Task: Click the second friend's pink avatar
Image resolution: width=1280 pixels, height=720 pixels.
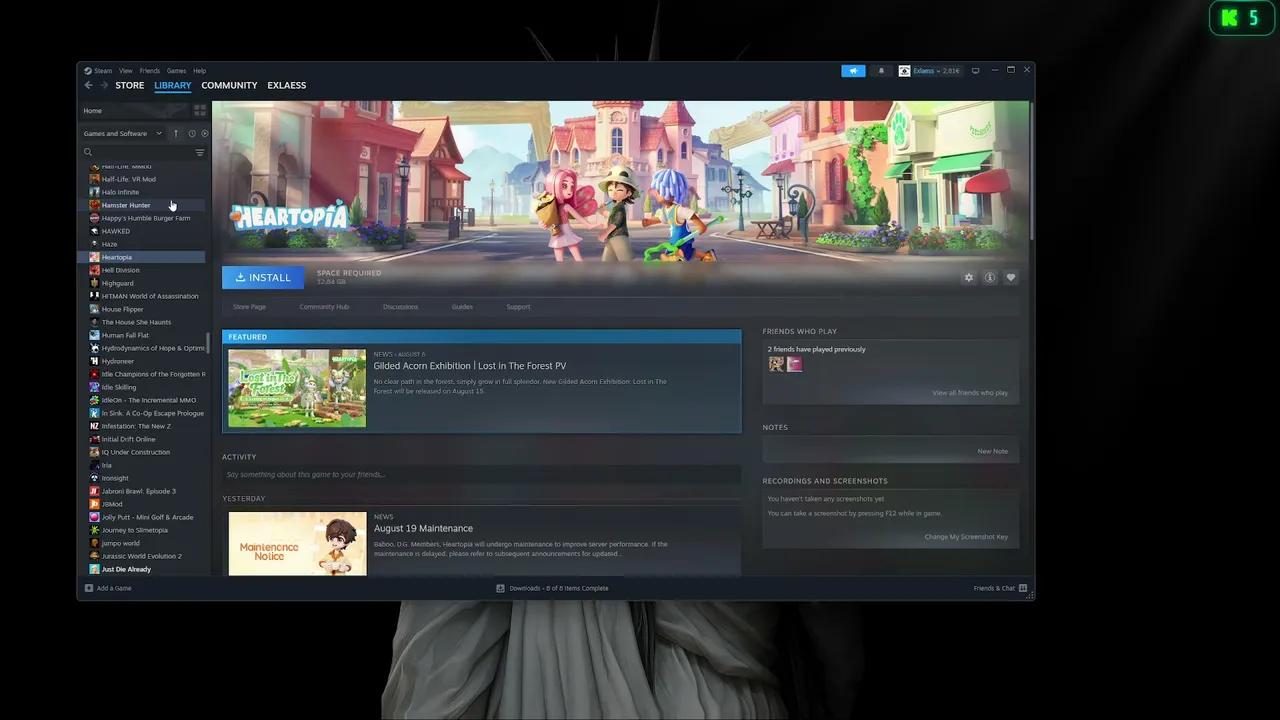Action: pos(794,364)
